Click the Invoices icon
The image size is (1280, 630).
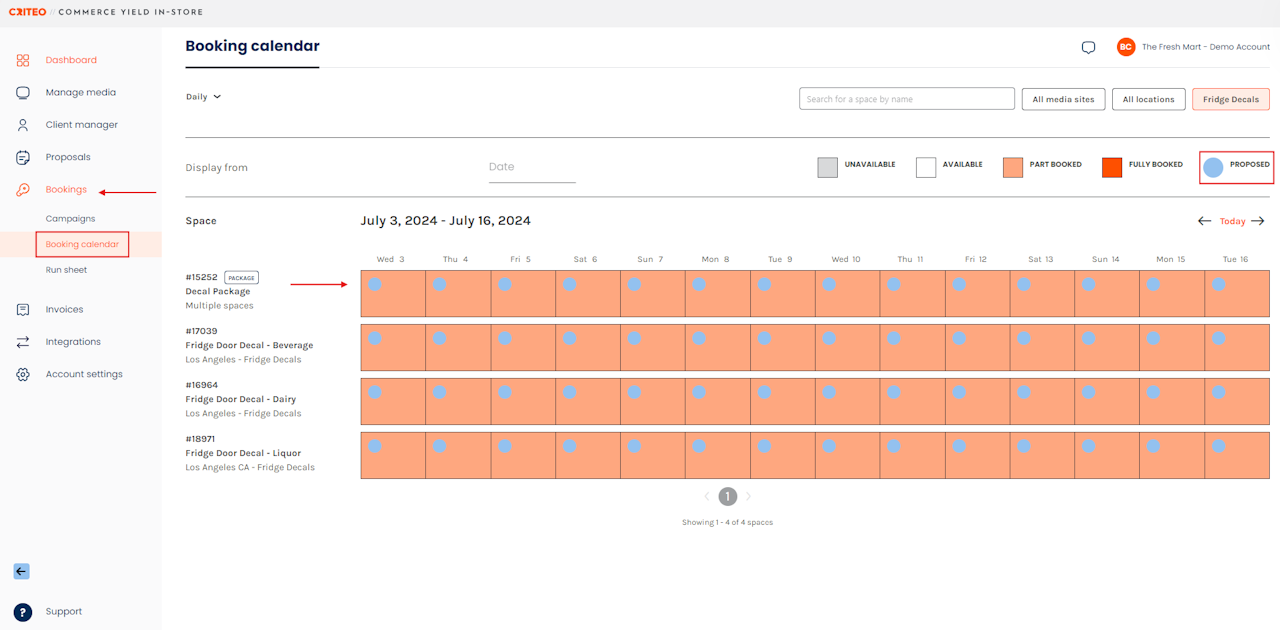tap(23, 310)
